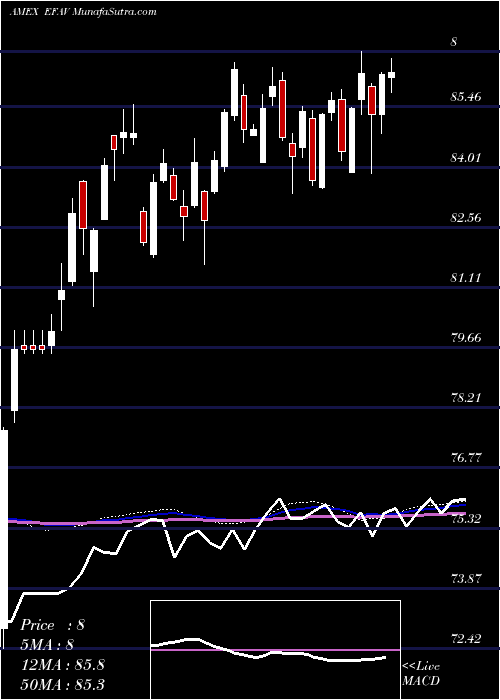Click the MACD inset chart box
The image size is (500, 700).
275,650
